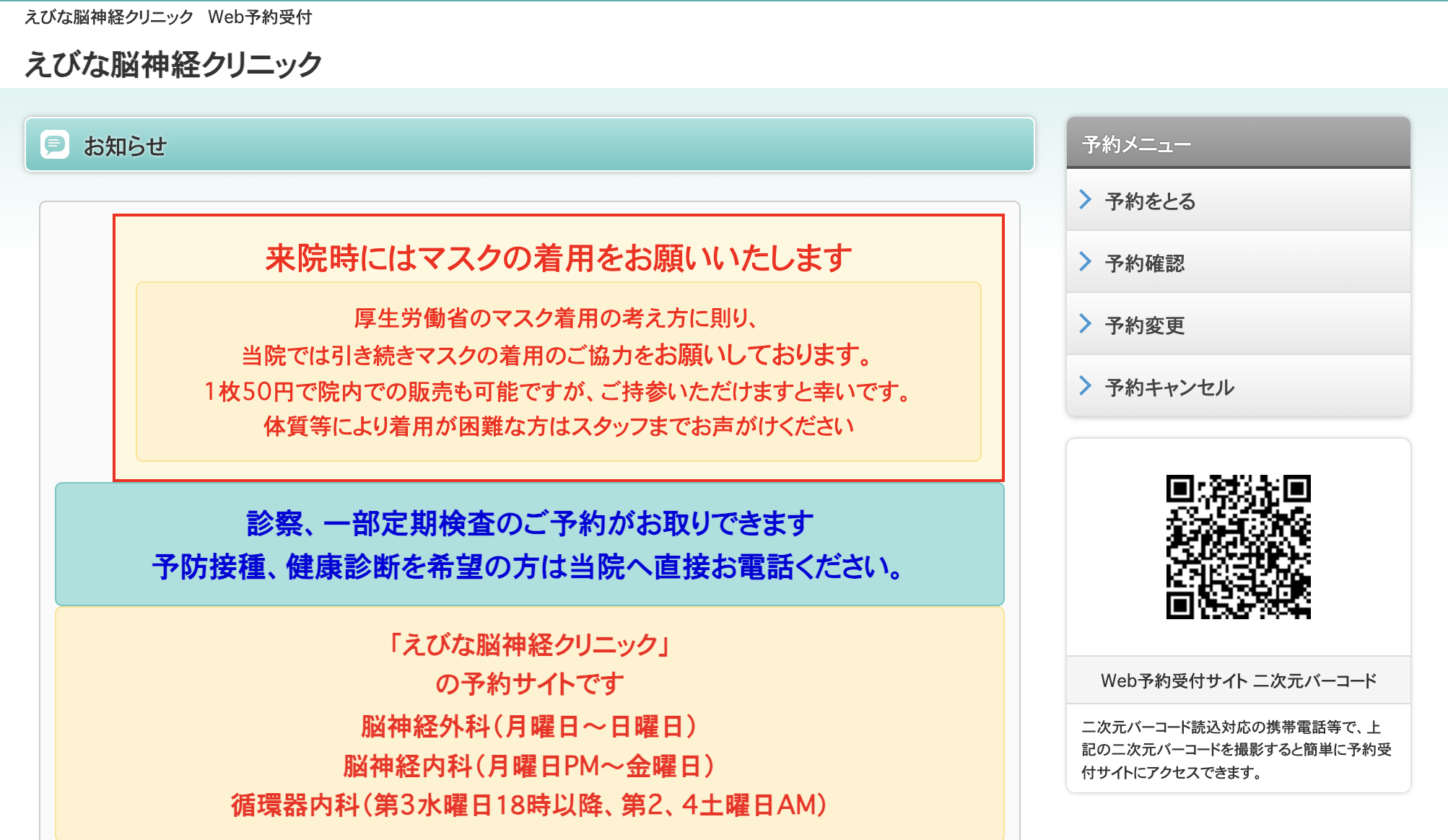Viewport: 1448px width, 840px height.
Task: Click the chevron arrow next to 予約をとる
Action: tap(1085, 199)
